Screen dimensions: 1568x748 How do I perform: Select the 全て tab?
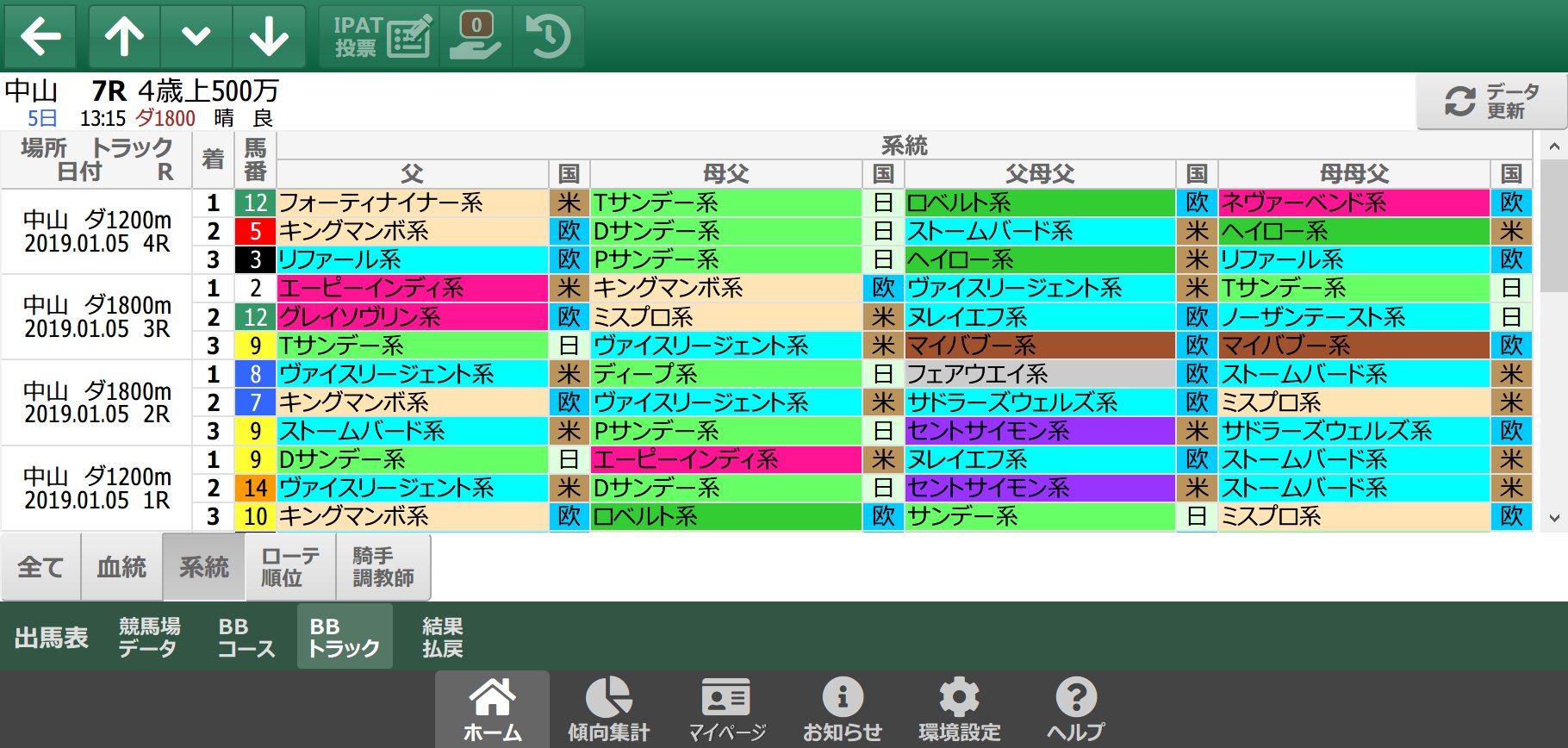[x=40, y=567]
